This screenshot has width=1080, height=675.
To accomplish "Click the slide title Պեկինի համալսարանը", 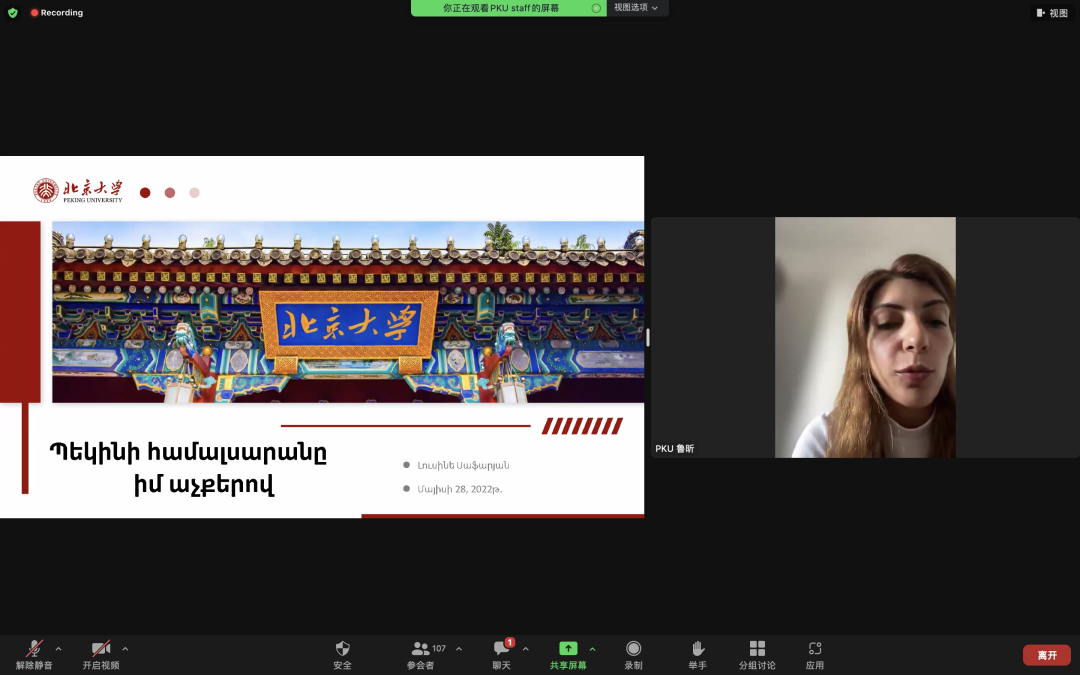I will click(x=188, y=453).
